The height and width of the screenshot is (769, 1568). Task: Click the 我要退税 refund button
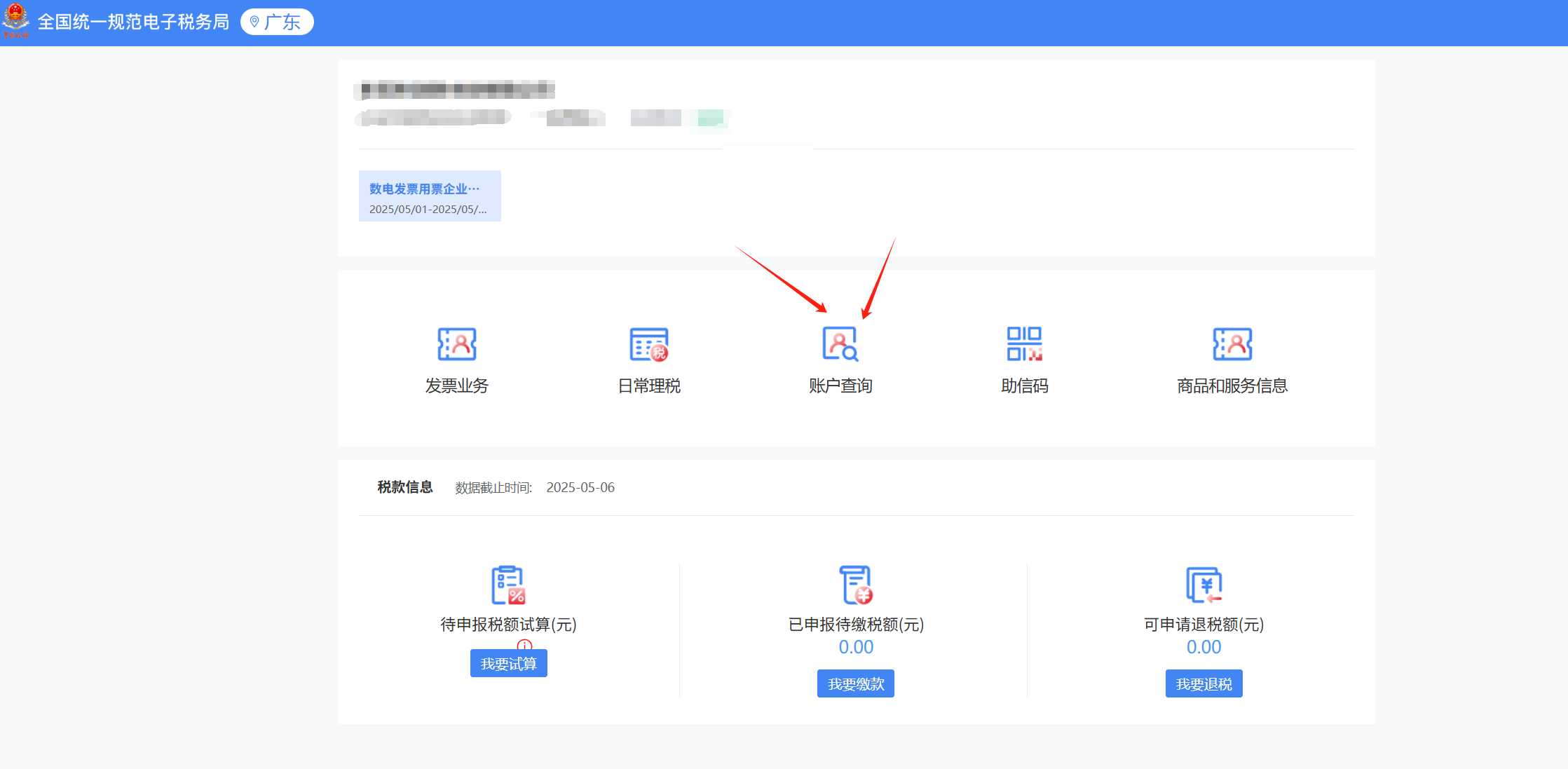[x=1204, y=683]
